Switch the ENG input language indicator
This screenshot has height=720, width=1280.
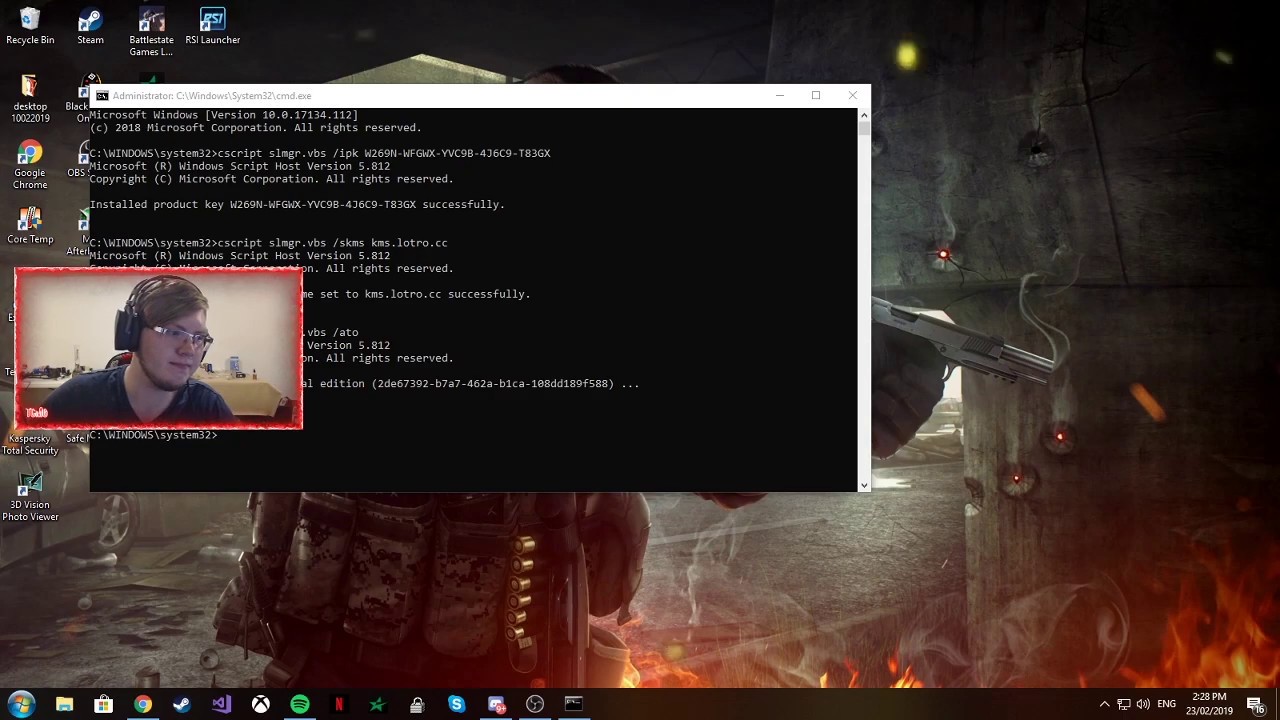pos(1166,705)
